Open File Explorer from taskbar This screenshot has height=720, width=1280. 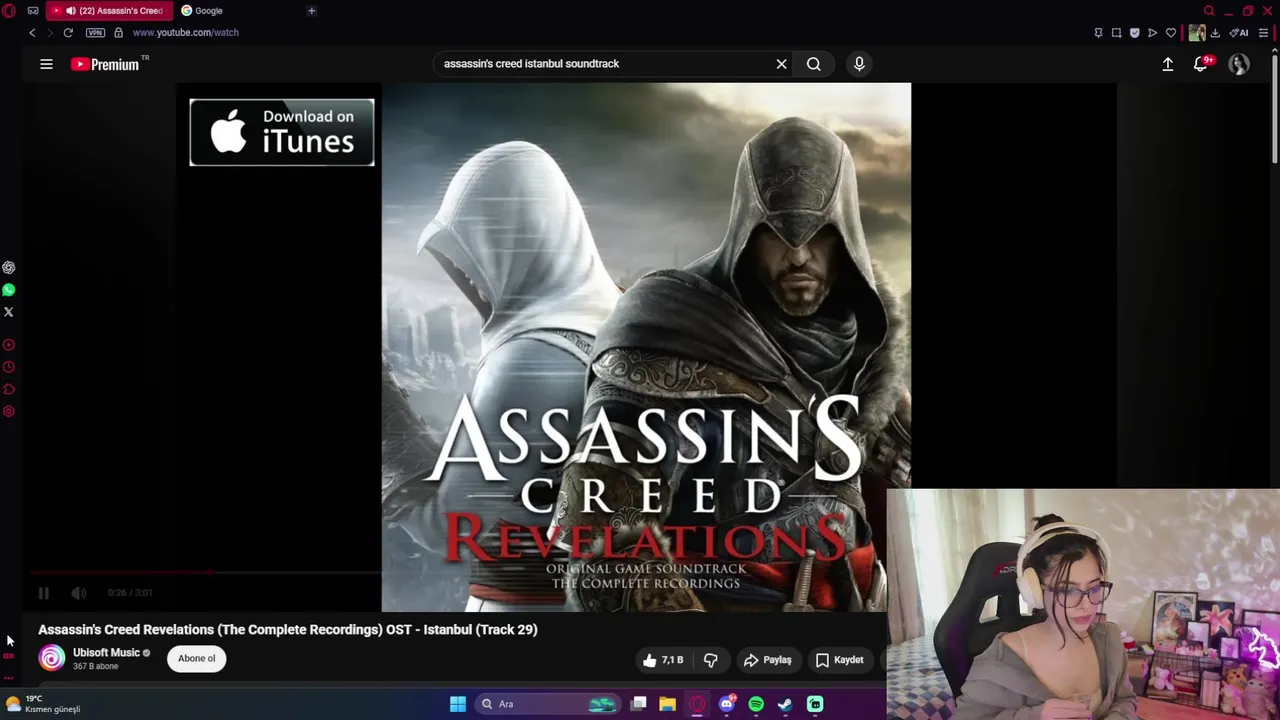coord(668,704)
